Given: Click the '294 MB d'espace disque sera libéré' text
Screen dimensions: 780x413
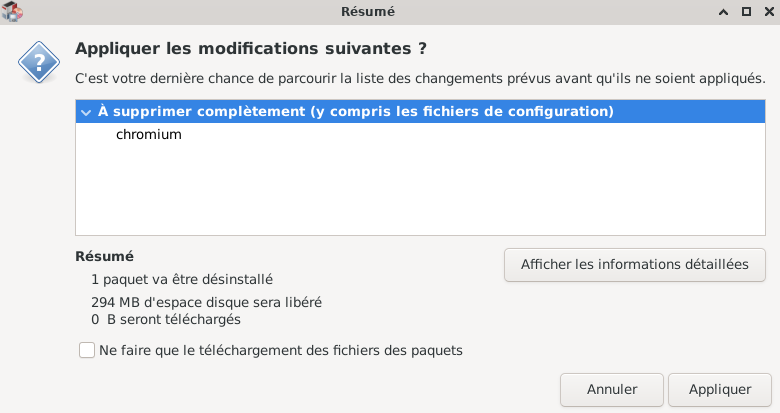Looking at the screenshot, I should [206, 302].
